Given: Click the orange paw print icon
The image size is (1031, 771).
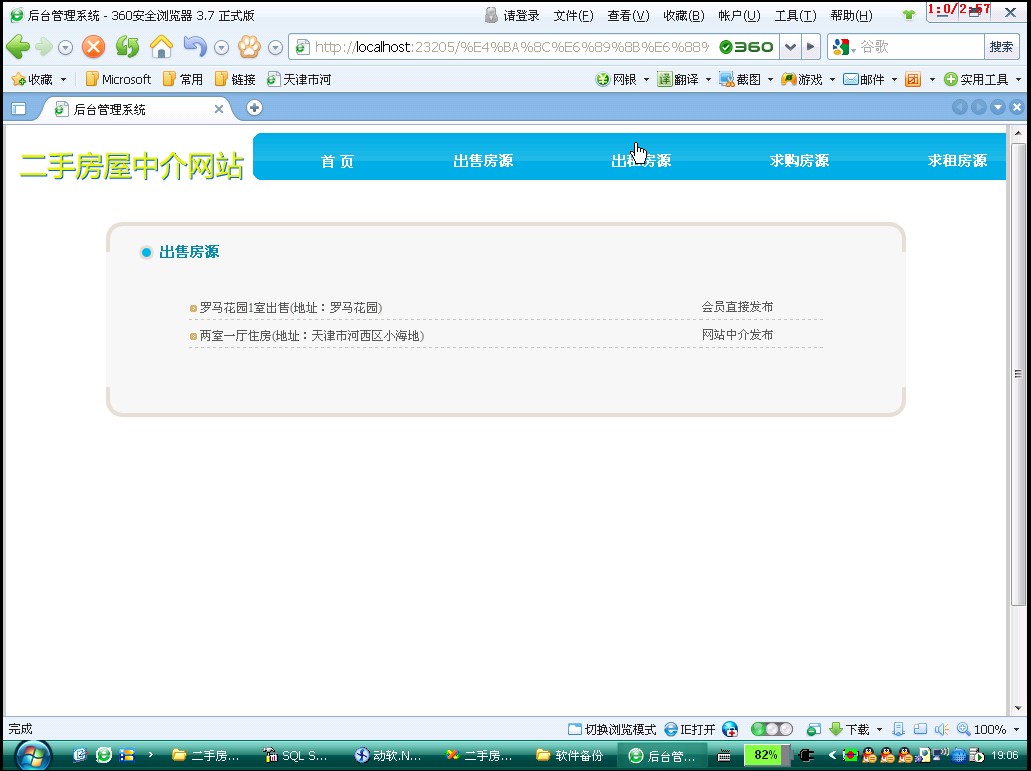Looking at the screenshot, I should pos(249,47).
